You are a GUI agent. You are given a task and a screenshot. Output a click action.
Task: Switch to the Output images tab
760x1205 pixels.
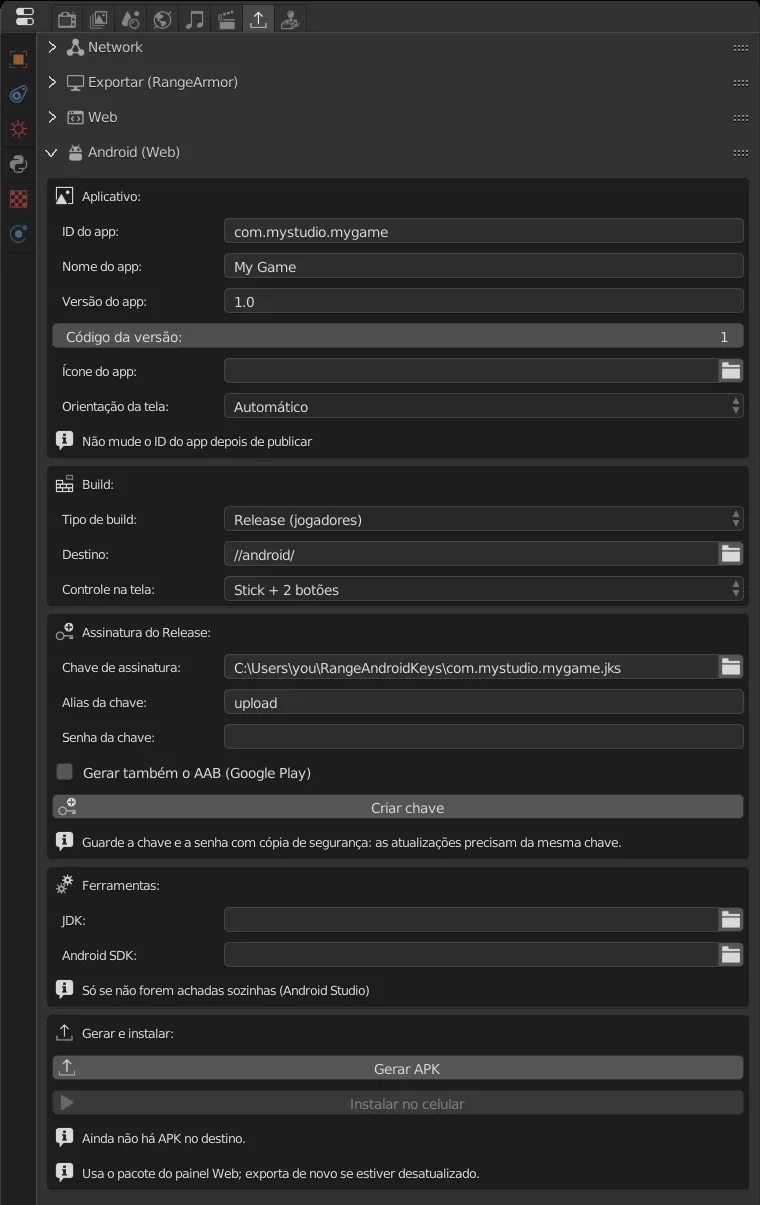pyautogui.click(x=99, y=19)
